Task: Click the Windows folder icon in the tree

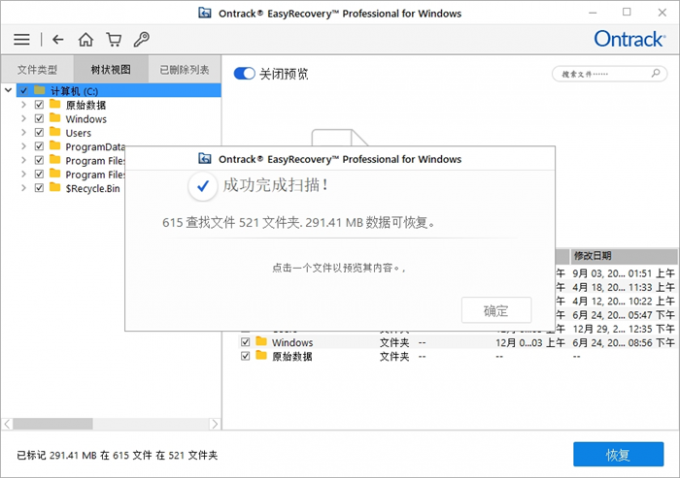Action: pos(55,118)
